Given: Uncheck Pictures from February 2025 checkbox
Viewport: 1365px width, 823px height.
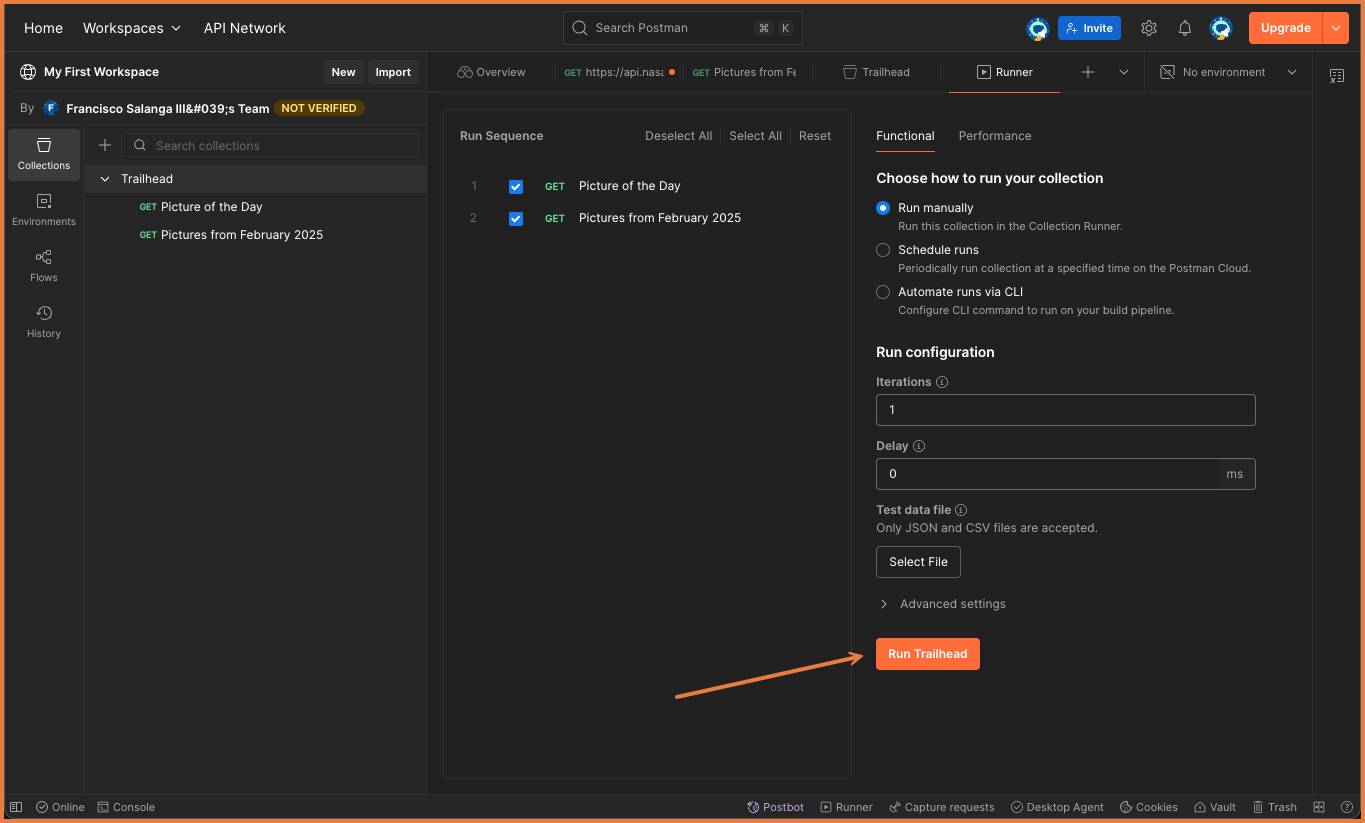Looking at the screenshot, I should tap(516, 218).
